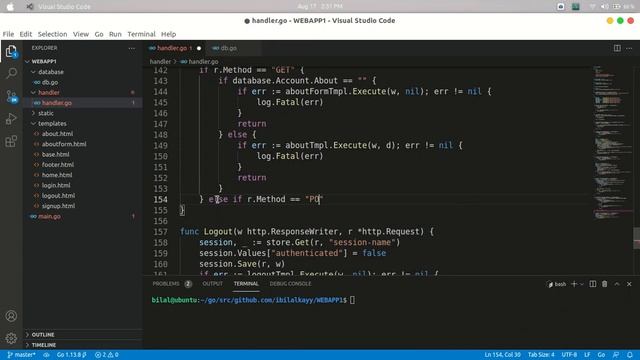Open the Run and Debug view
The width and height of the screenshot is (640, 360).
coord(11,119)
